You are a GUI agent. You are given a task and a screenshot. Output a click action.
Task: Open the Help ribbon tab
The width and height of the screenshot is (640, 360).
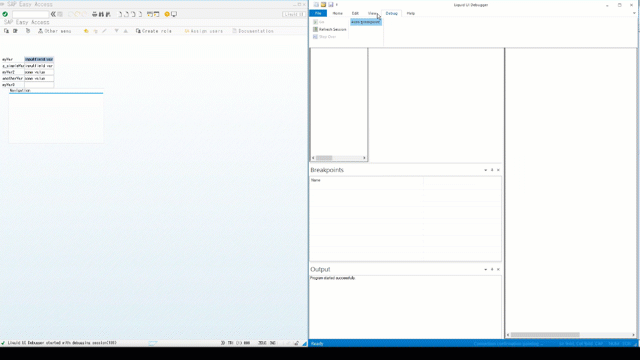[411, 13]
